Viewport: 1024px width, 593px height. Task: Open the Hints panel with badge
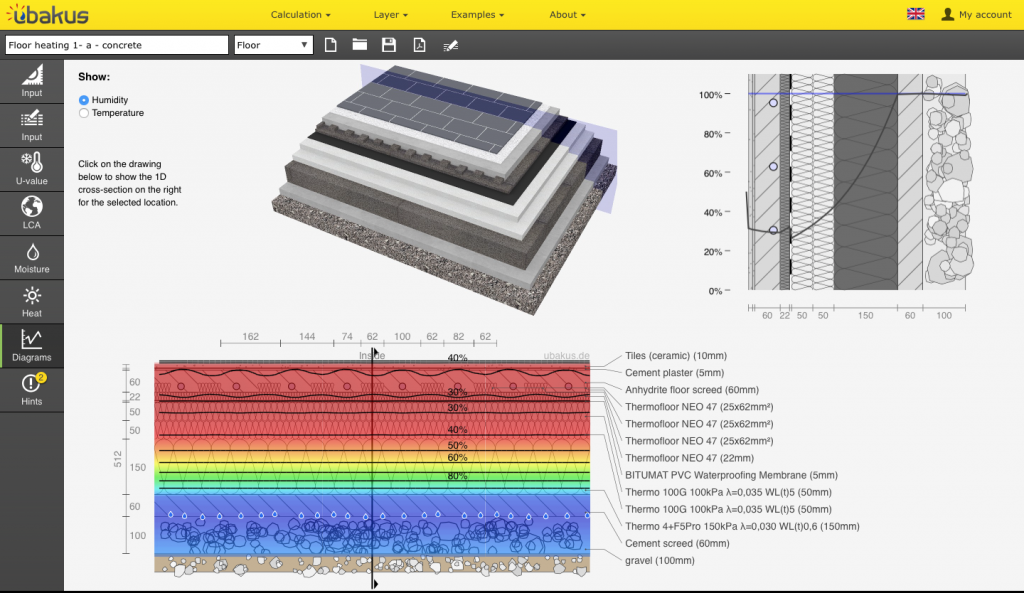(31, 388)
